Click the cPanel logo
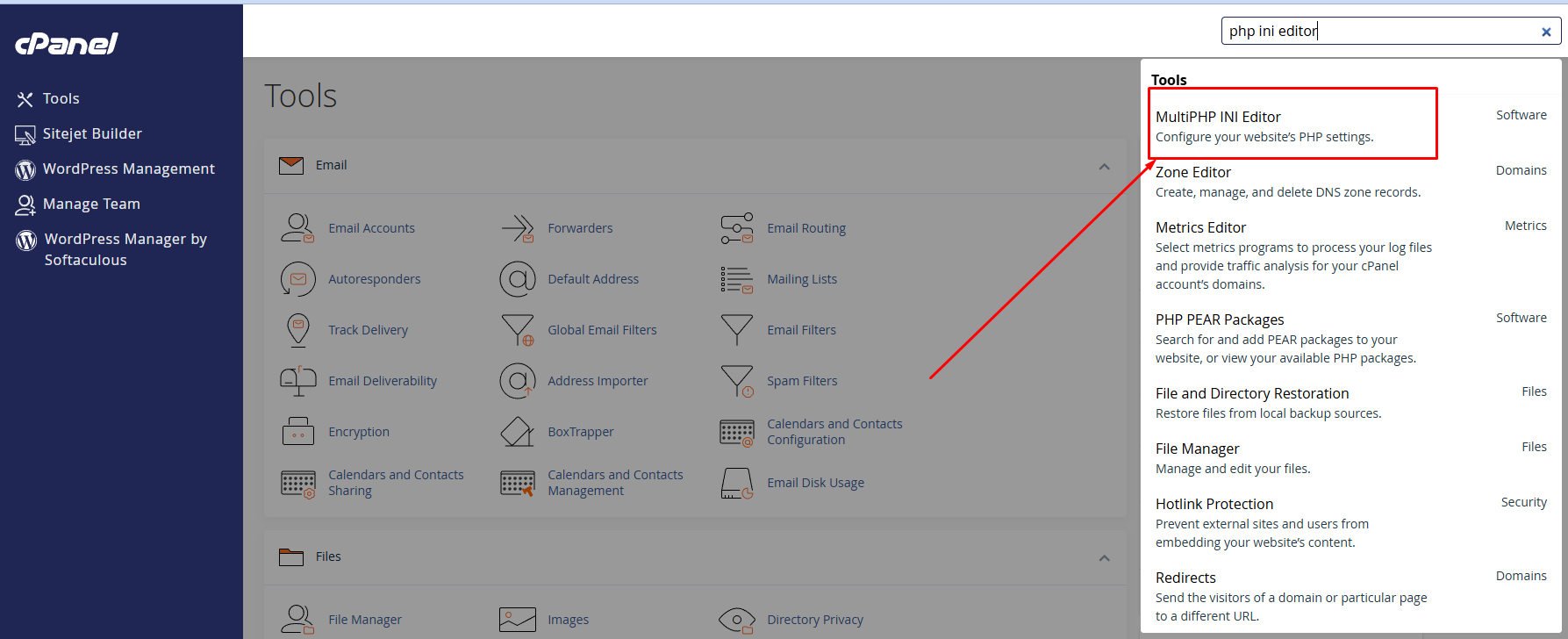This screenshot has height=639, width=1568. pos(67,43)
